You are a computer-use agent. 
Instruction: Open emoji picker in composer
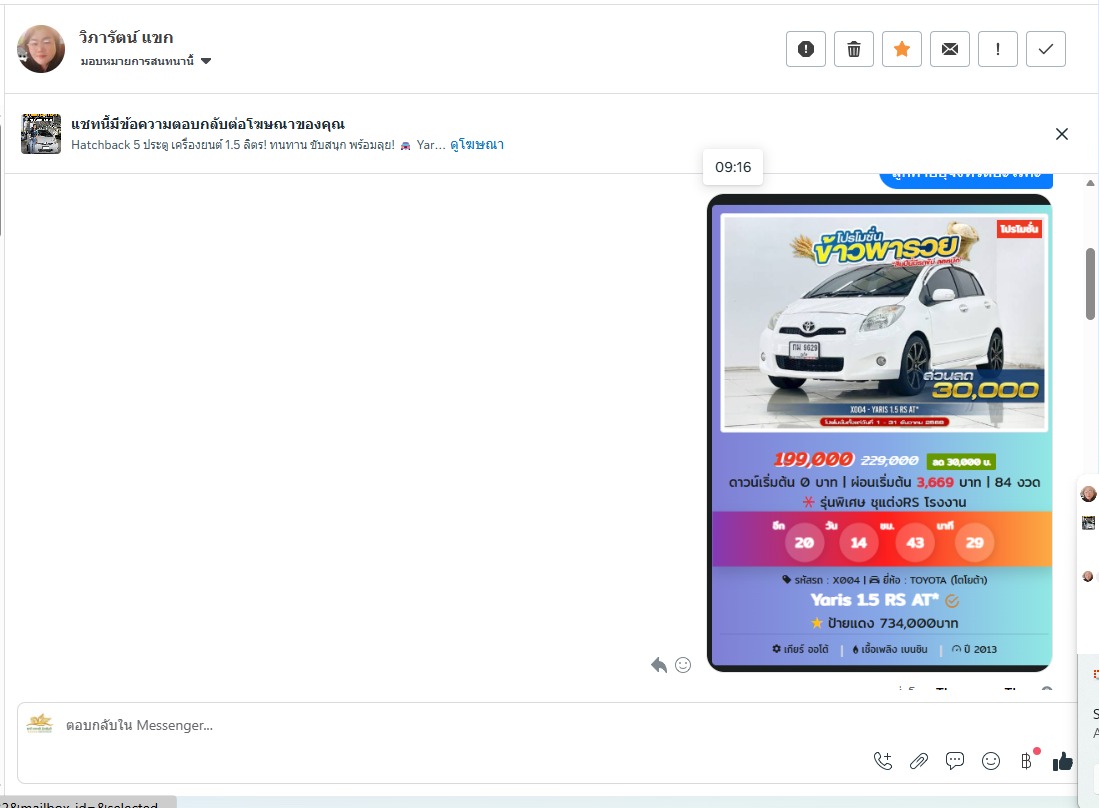click(990, 761)
